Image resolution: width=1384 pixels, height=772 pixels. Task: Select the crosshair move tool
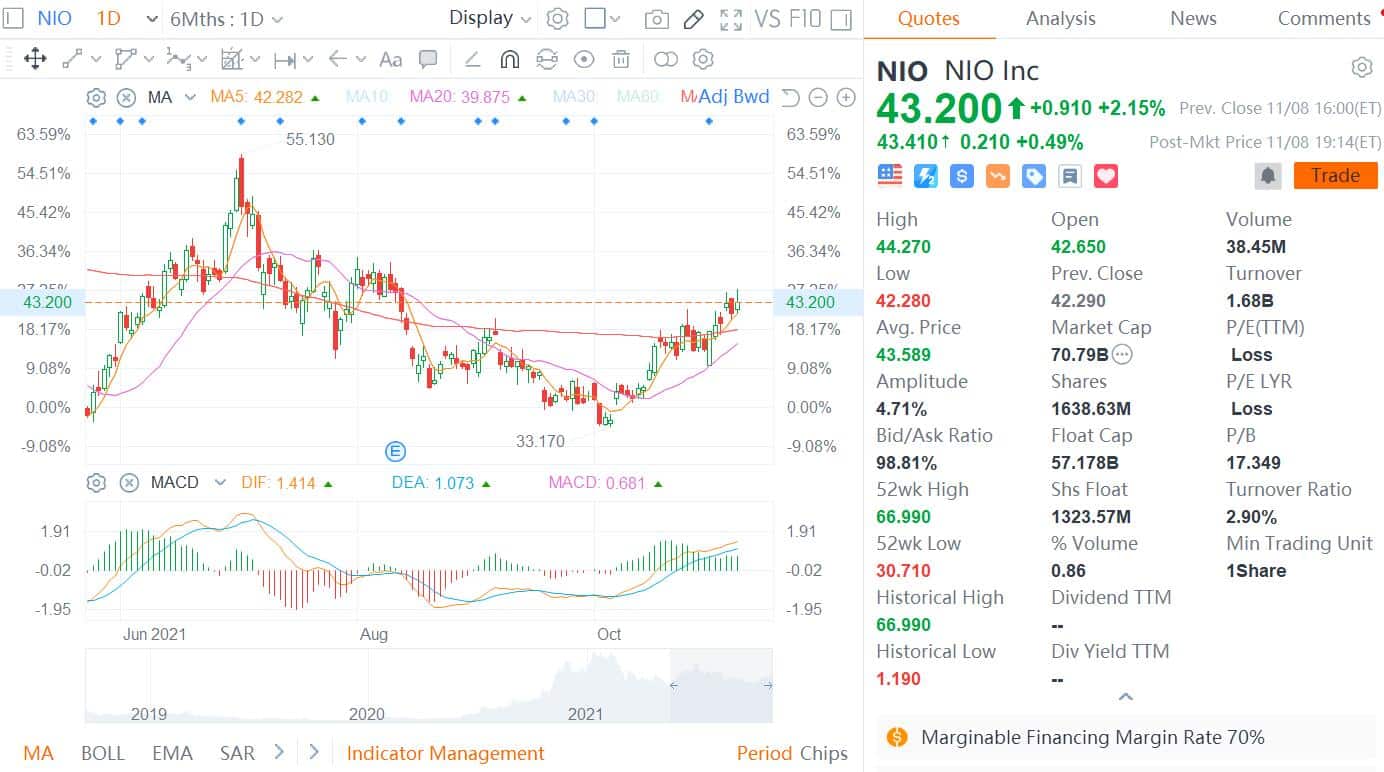pos(35,59)
